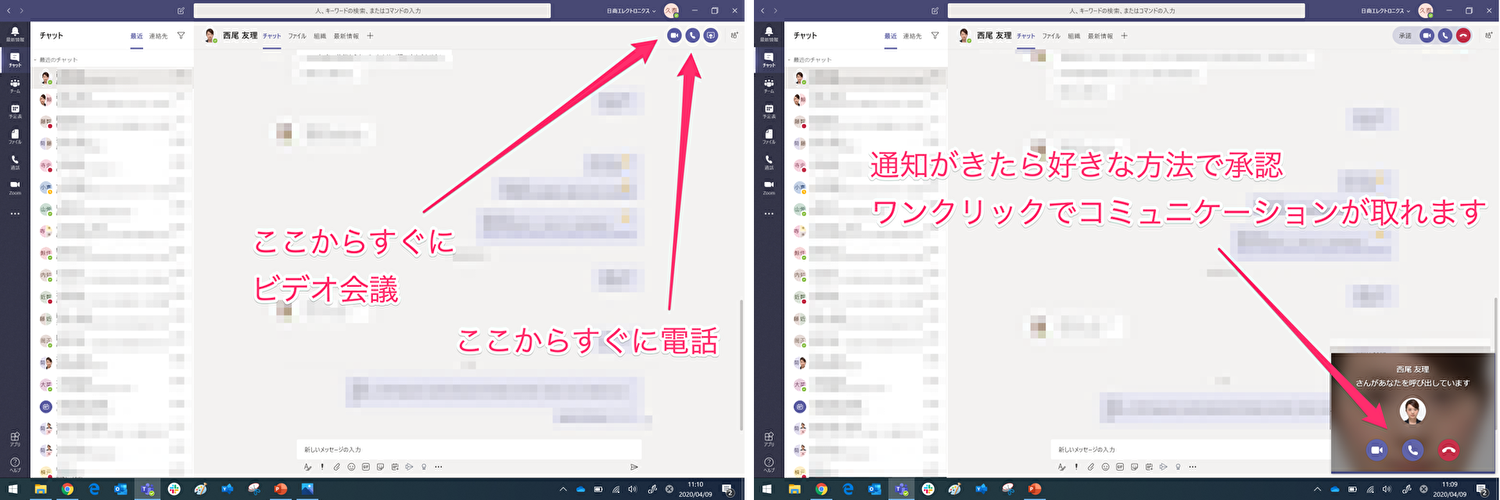Open アプリ store in left window sidebar

tap(15, 438)
